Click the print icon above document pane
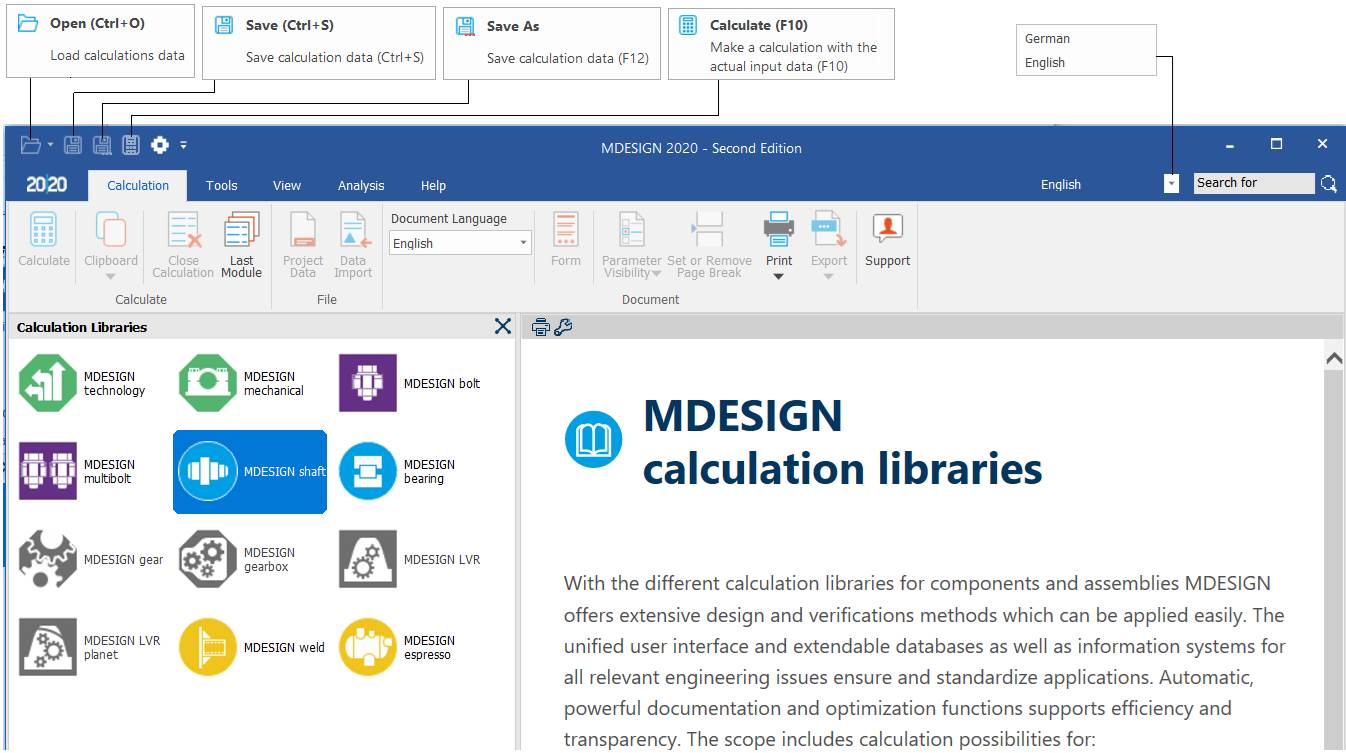Image resolution: width=1346 pixels, height=753 pixels. point(541,327)
